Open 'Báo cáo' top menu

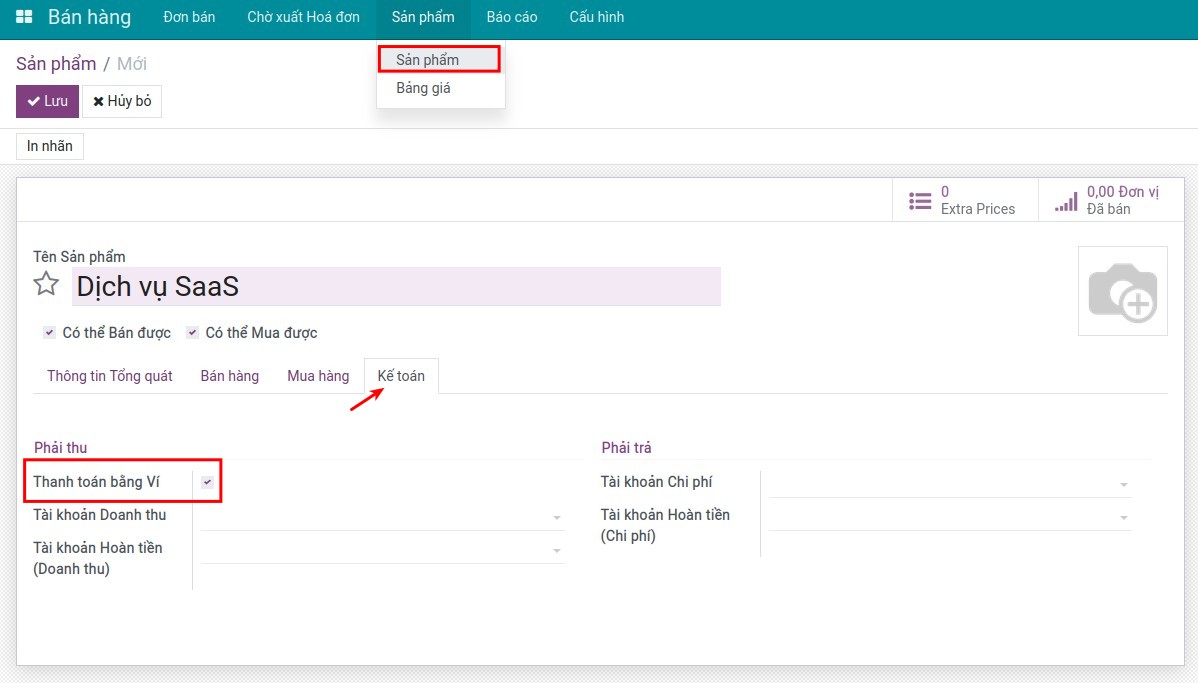[x=512, y=17]
